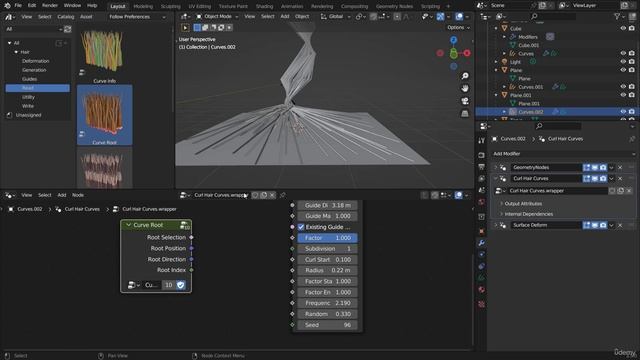The image size is (640, 360).
Task: Open the Global orientation dropdown
Action: click(x=336, y=17)
